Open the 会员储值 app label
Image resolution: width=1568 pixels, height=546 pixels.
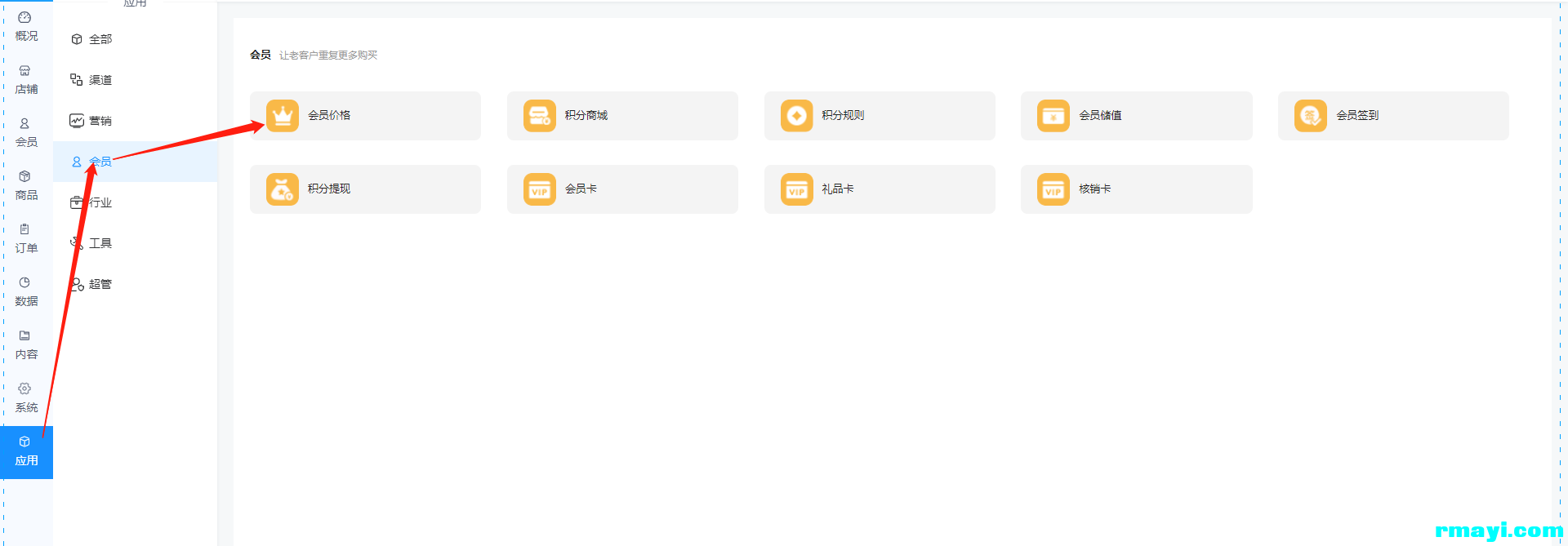[1100, 116]
